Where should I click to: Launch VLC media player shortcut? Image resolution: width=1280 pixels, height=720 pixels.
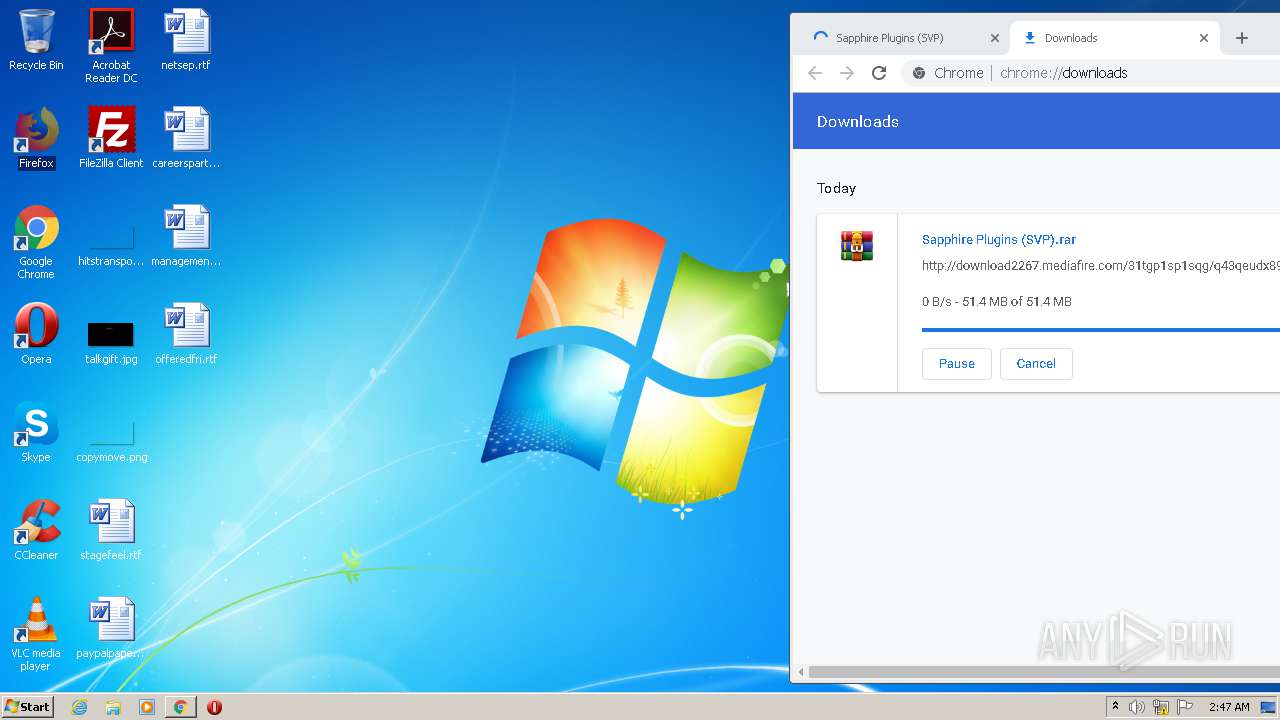[x=36, y=635]
